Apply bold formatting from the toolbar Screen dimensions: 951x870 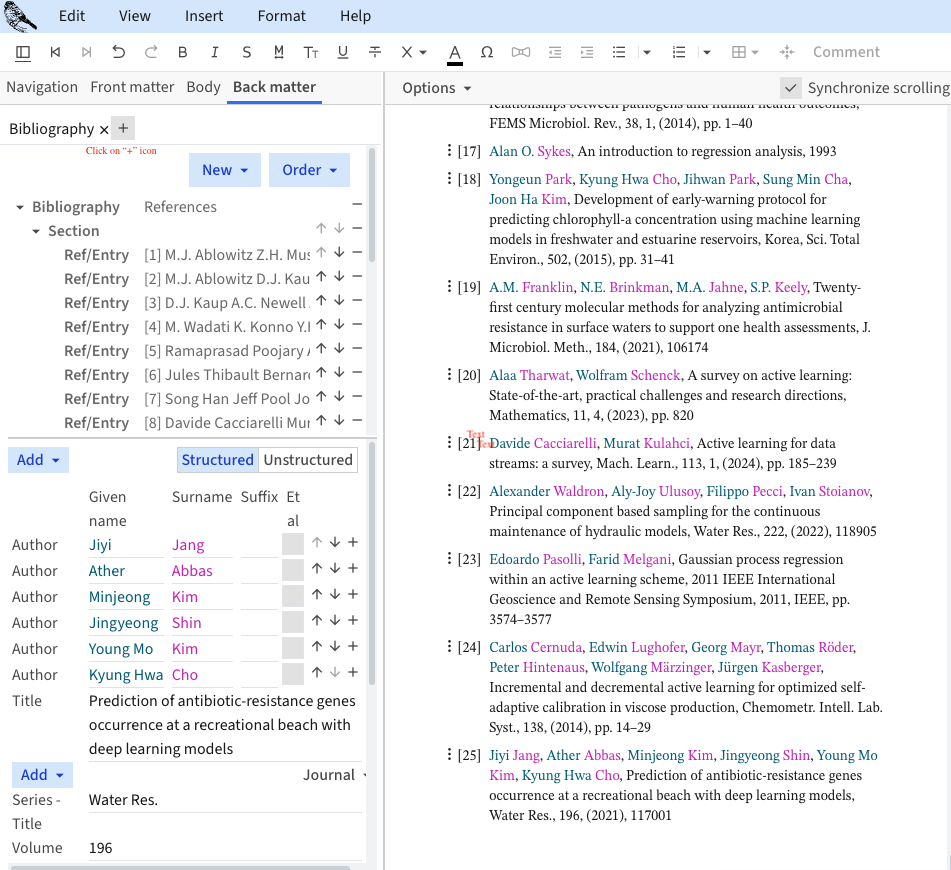(x=182, y=52)
